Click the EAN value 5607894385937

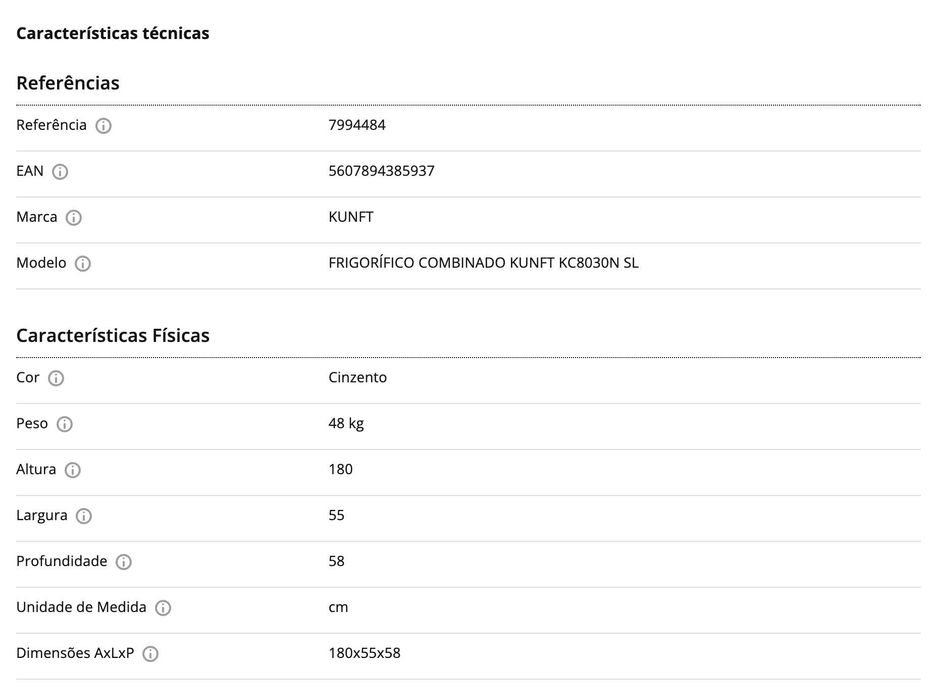[381, 171]
